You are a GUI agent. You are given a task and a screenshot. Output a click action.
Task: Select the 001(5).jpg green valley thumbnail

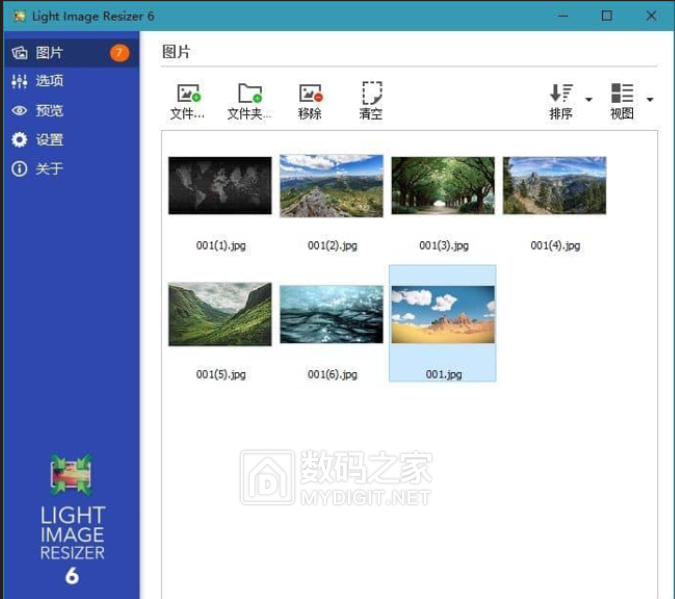pos(220,315)
